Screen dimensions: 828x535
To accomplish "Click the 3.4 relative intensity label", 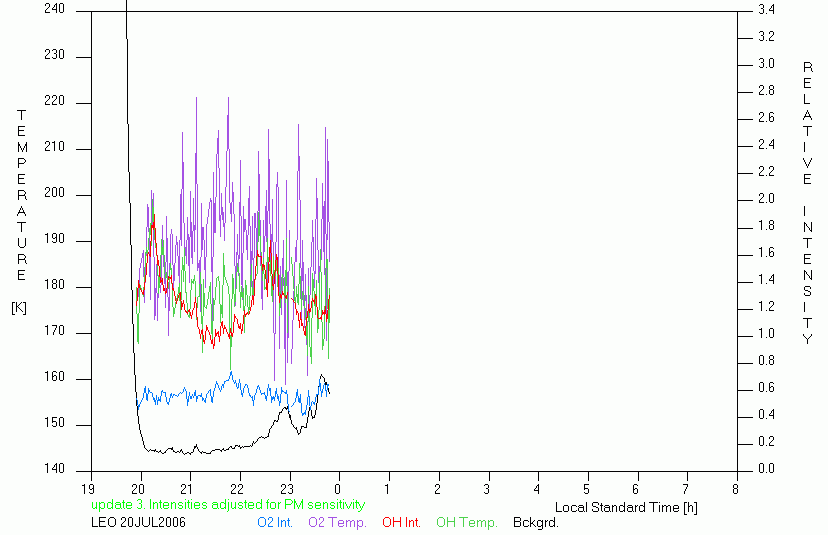I will tap(766, 10).
